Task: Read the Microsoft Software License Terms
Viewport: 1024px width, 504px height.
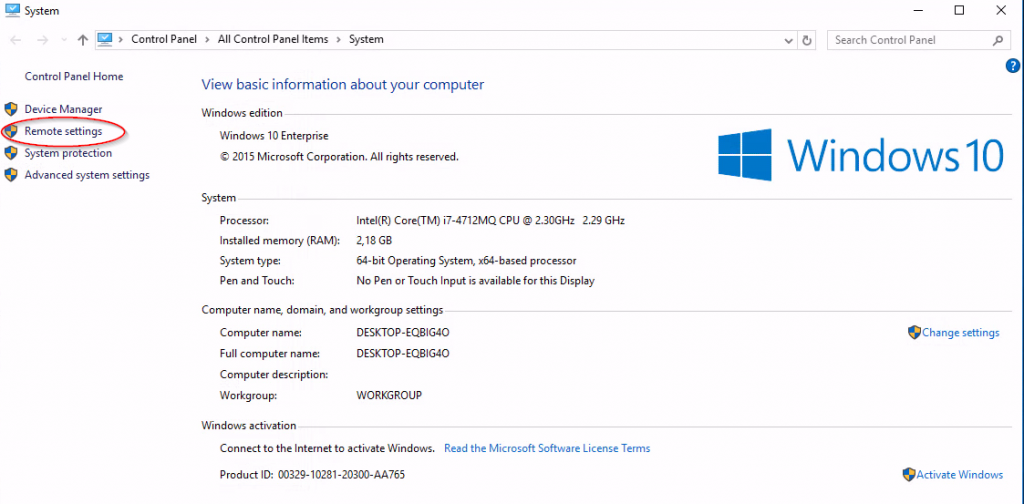Action: point(547,449)
